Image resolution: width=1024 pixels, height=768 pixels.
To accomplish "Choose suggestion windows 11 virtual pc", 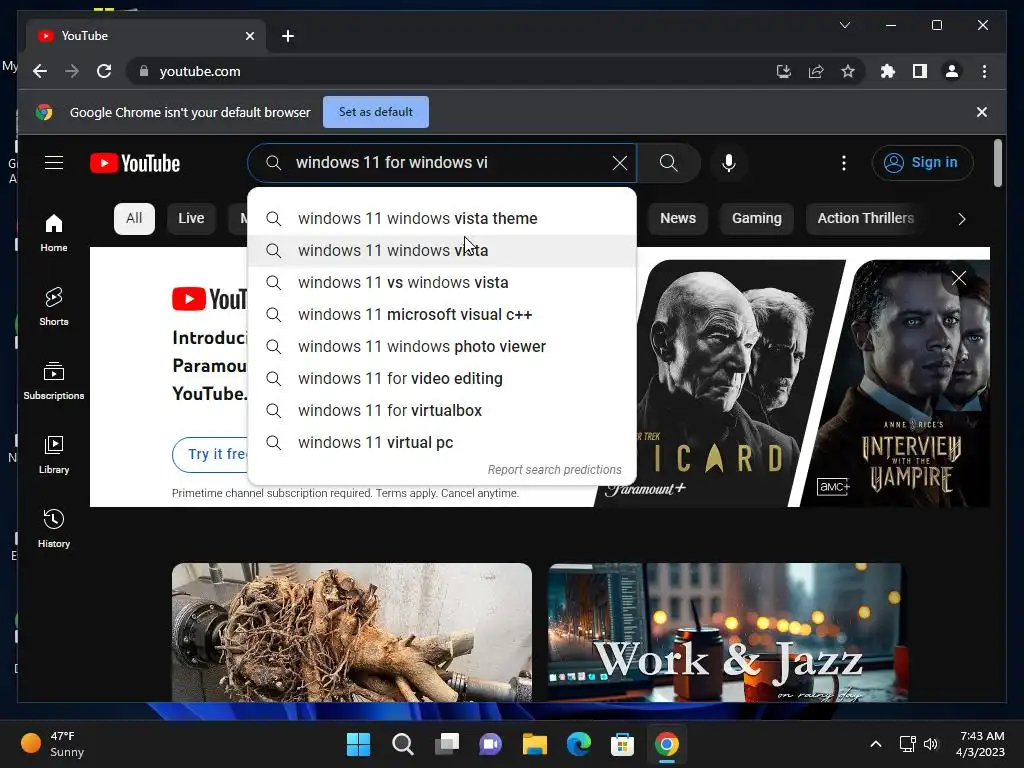I will point(442,442).
